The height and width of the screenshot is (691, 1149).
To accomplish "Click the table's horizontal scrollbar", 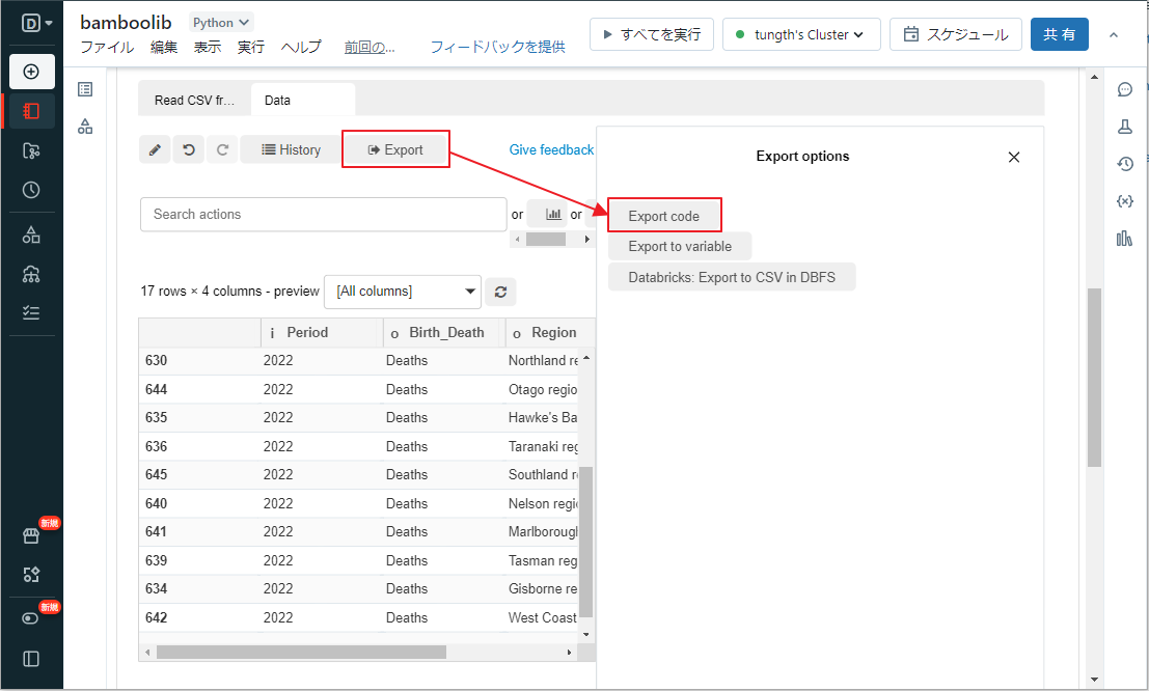I will 300,652.
